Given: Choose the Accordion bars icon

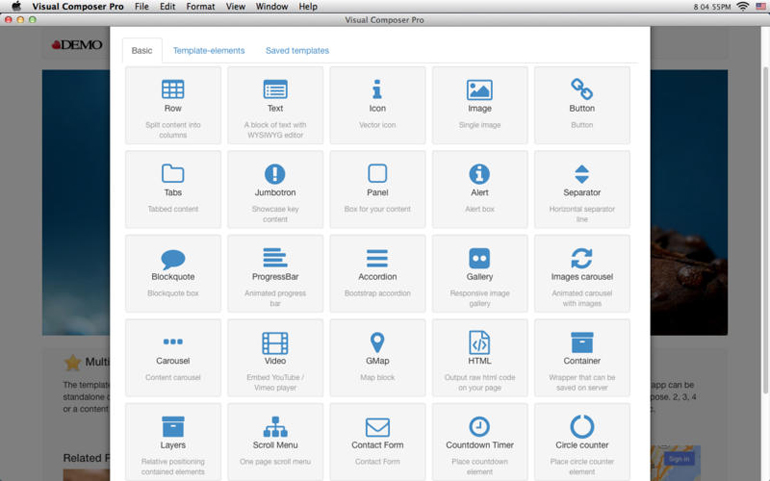Looking at the screenshot, I should (377, 258).
